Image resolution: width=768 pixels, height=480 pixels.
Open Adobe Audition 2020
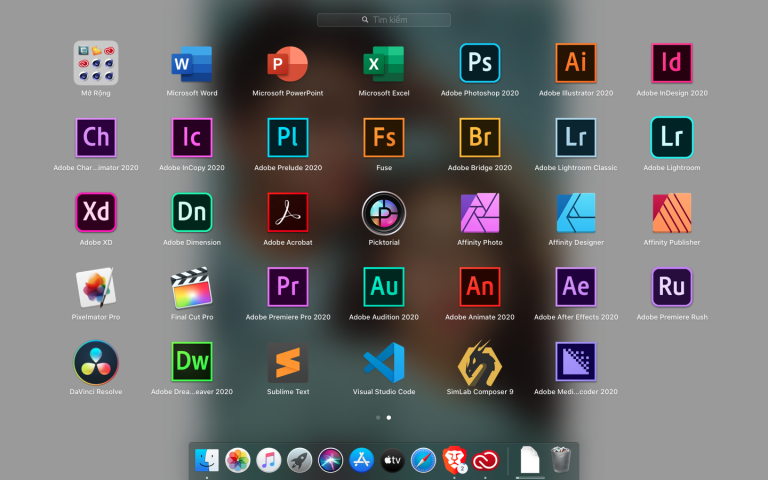(384, 287)
